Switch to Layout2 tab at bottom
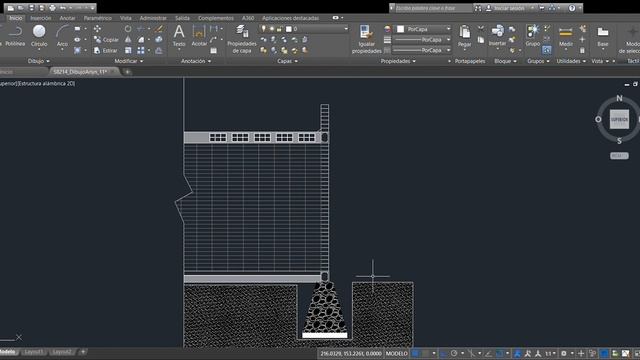The width and height of the screenshot is (640, 360). click(x=62, y=352)
